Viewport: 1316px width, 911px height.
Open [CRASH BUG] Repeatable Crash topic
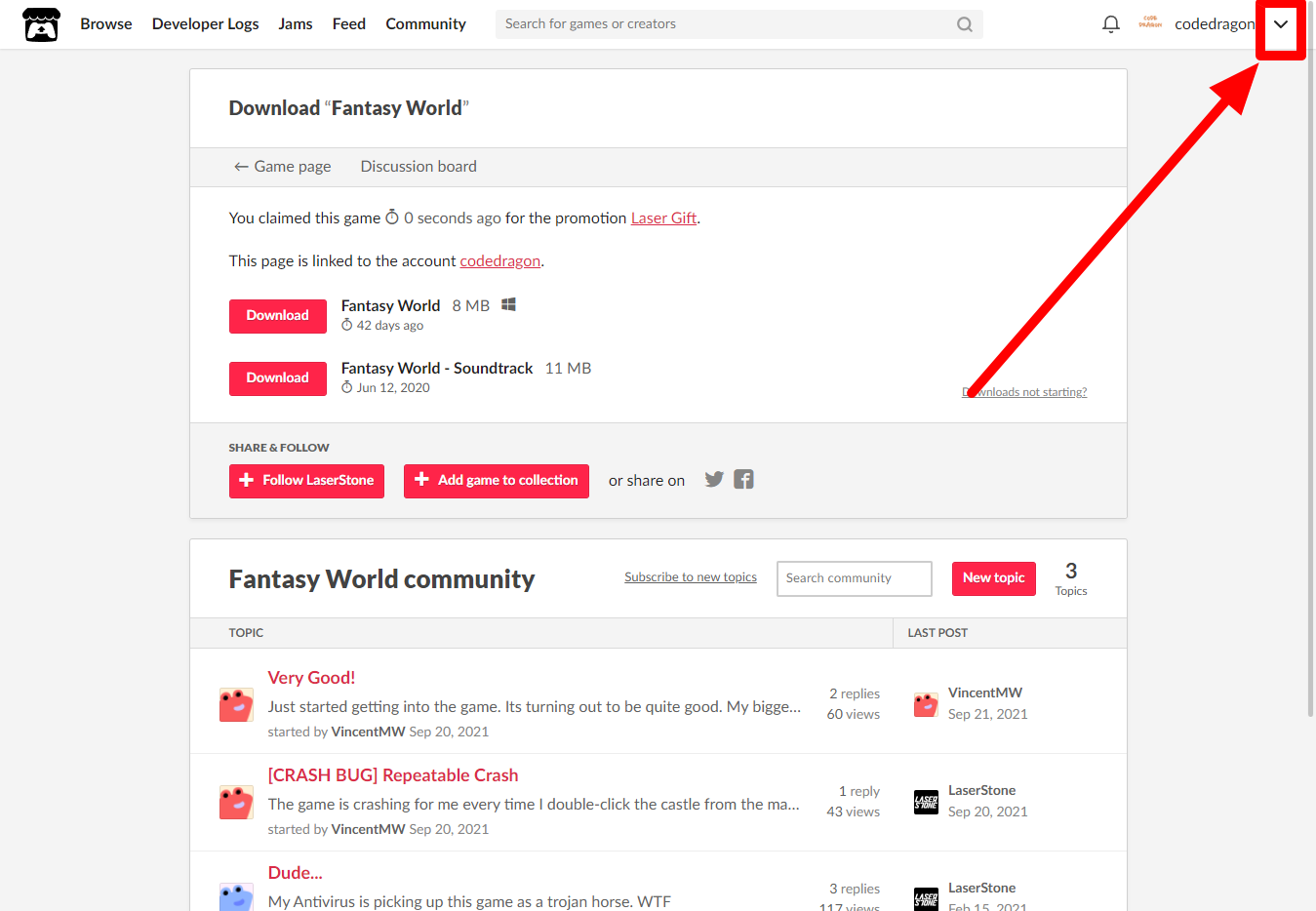[x=393, y=775]
